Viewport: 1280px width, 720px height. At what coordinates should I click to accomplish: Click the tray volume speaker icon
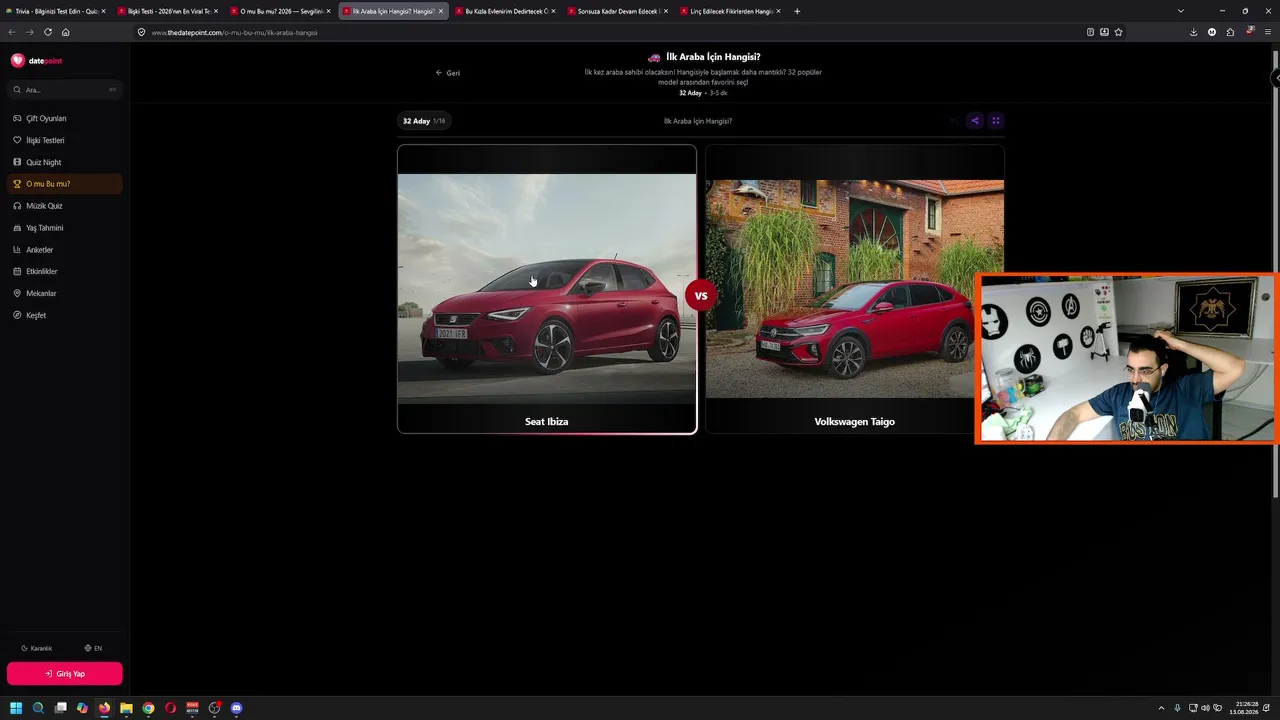[1205, 708]
